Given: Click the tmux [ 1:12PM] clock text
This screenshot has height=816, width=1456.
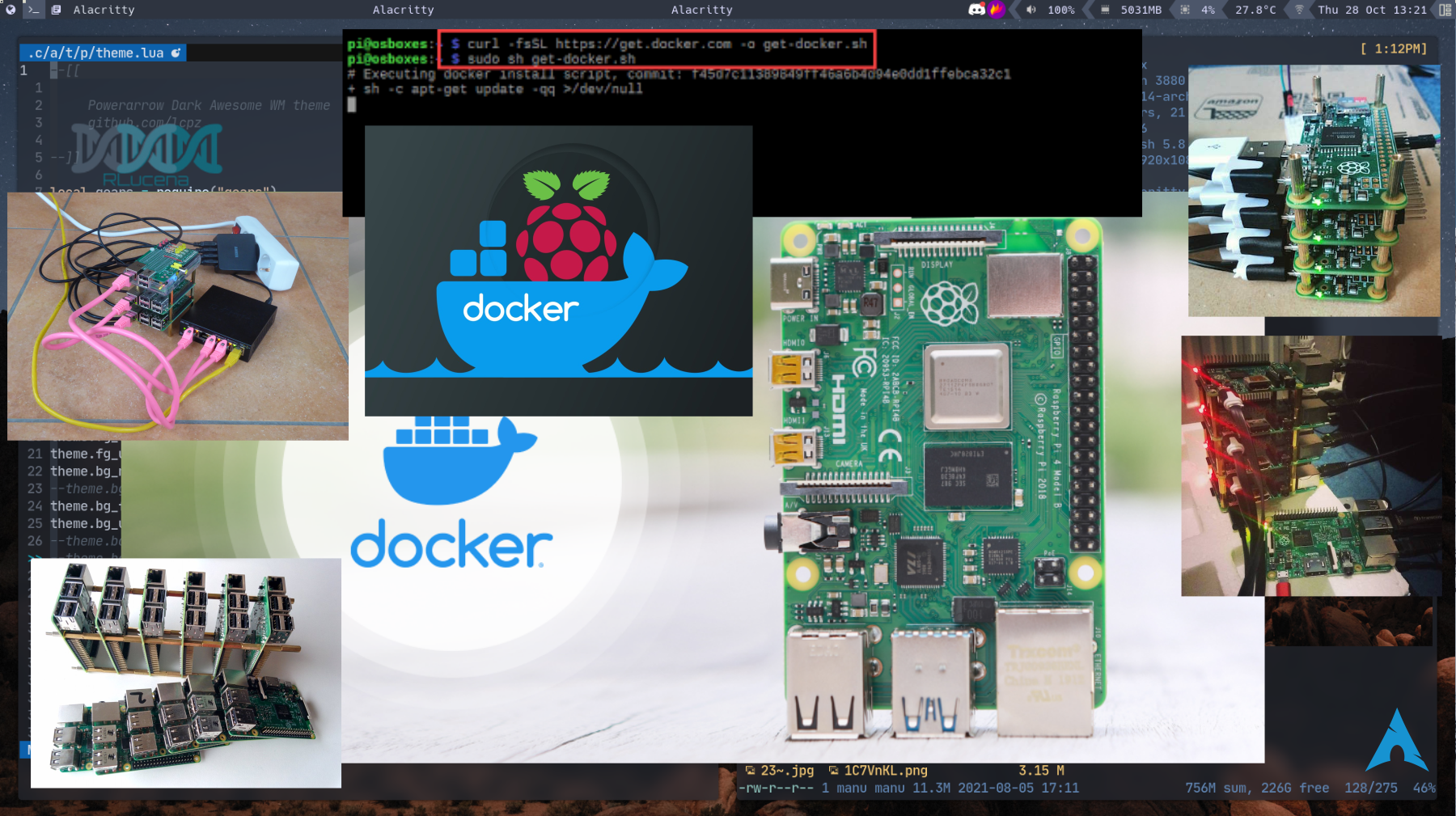Looking at the screenshot, I should pyautogui.click(x=1394, y=49).
